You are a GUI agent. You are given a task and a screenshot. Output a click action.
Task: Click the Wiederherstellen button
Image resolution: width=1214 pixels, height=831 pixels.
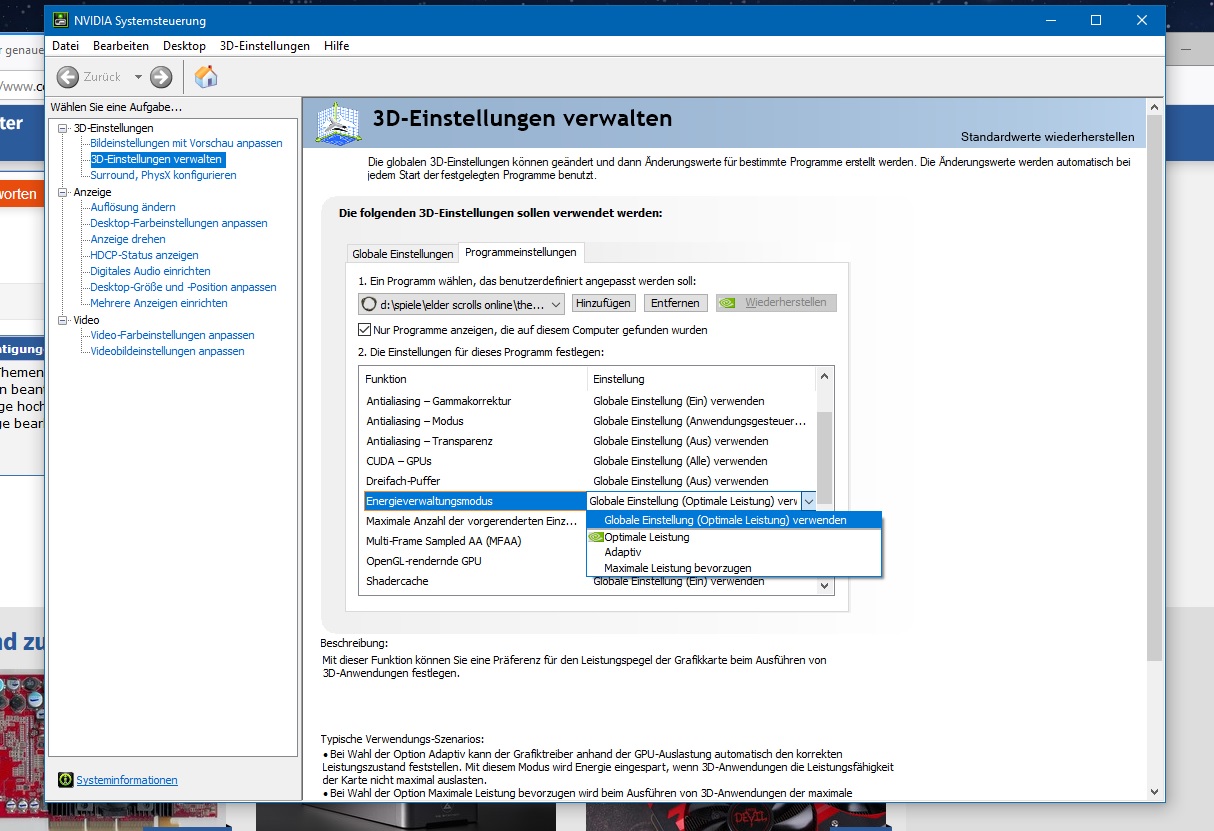point(776,303)
